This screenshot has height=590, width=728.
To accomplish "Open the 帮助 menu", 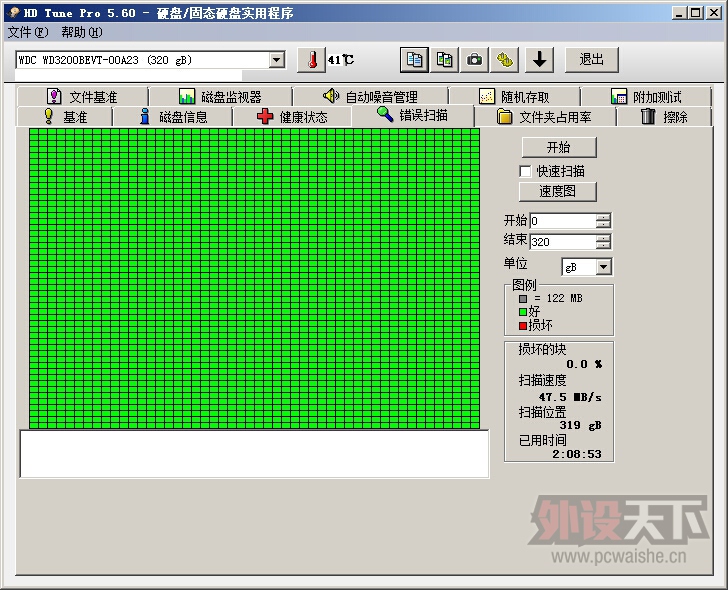I will (x=82, y=32).
